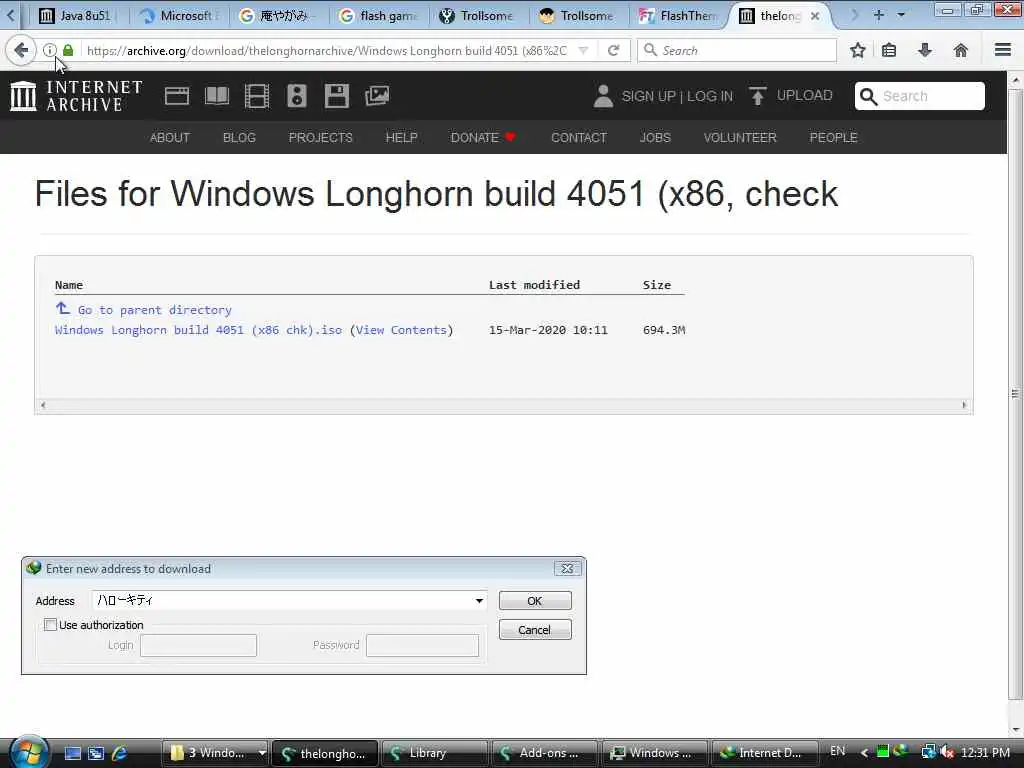1024x768 pixels.
Task: Open the BLOG menu item
Action: (x=239, y=138)
